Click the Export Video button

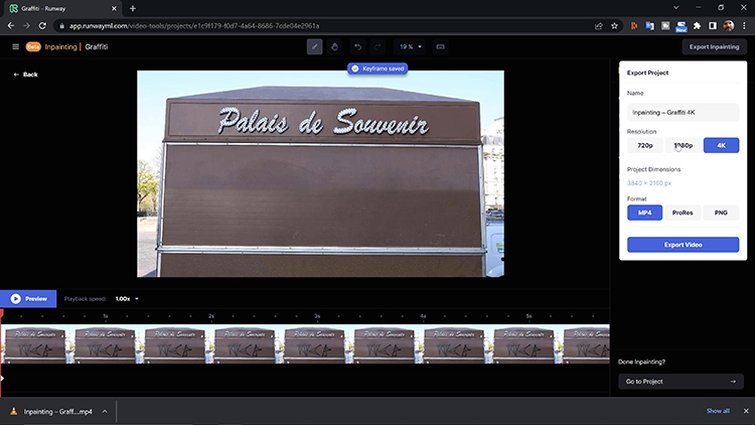[x=683, y=245]
